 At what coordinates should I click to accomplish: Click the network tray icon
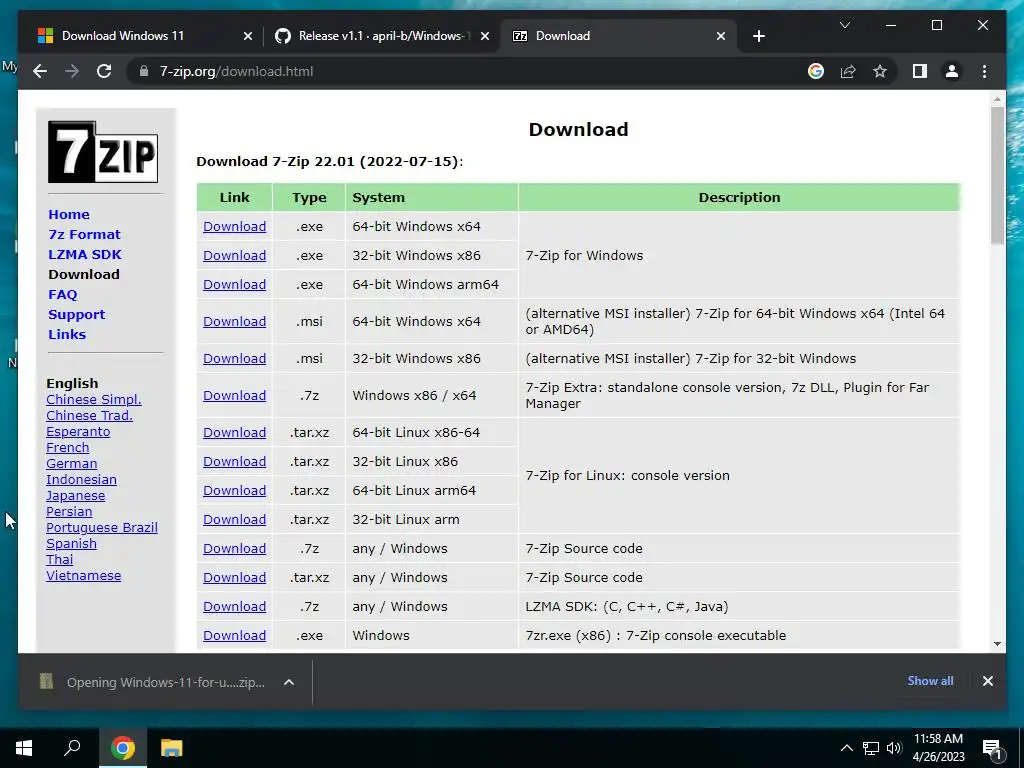click(x=871, y=748)
